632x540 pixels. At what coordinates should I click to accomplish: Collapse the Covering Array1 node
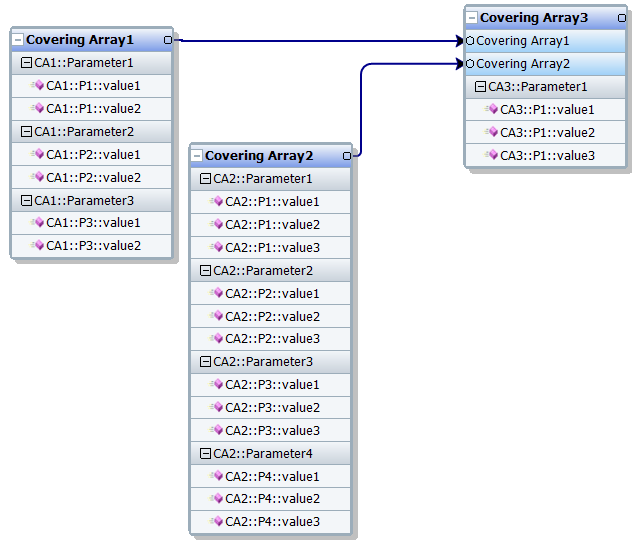tap(18, 40)
